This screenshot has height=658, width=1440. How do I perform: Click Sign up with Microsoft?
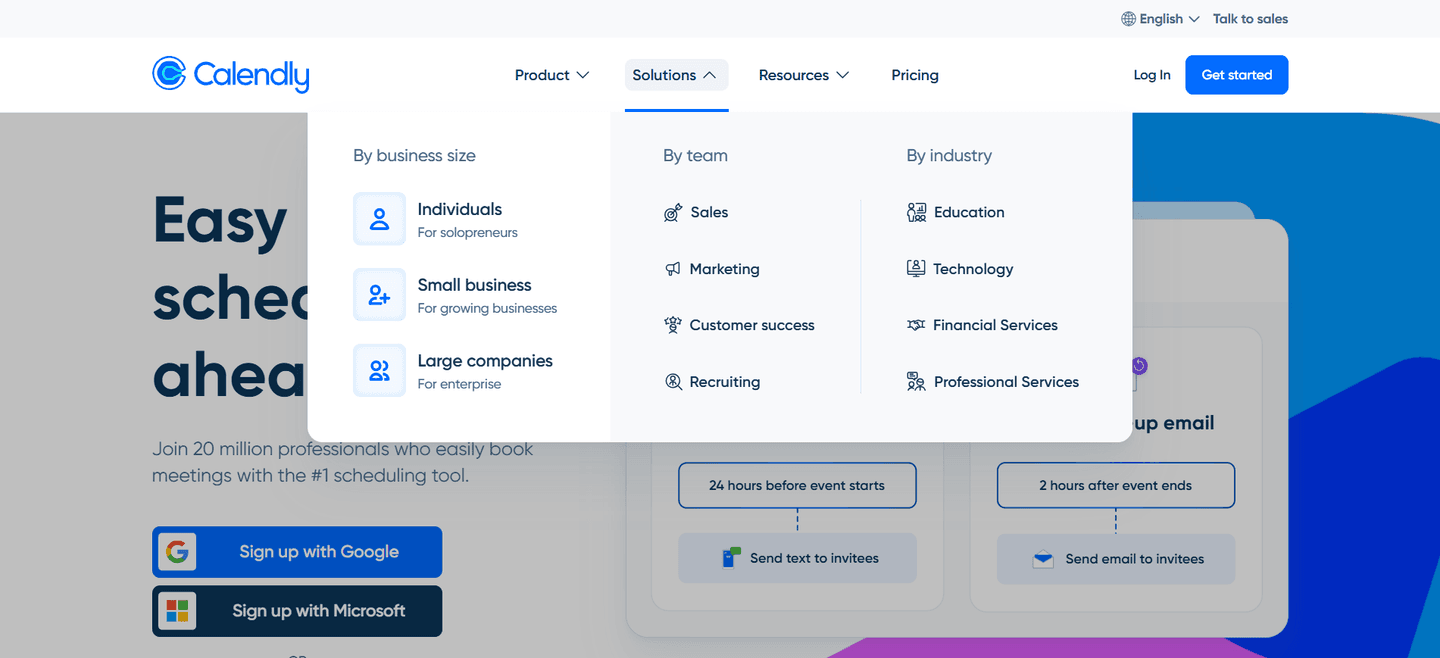click(x=297, y=611)
